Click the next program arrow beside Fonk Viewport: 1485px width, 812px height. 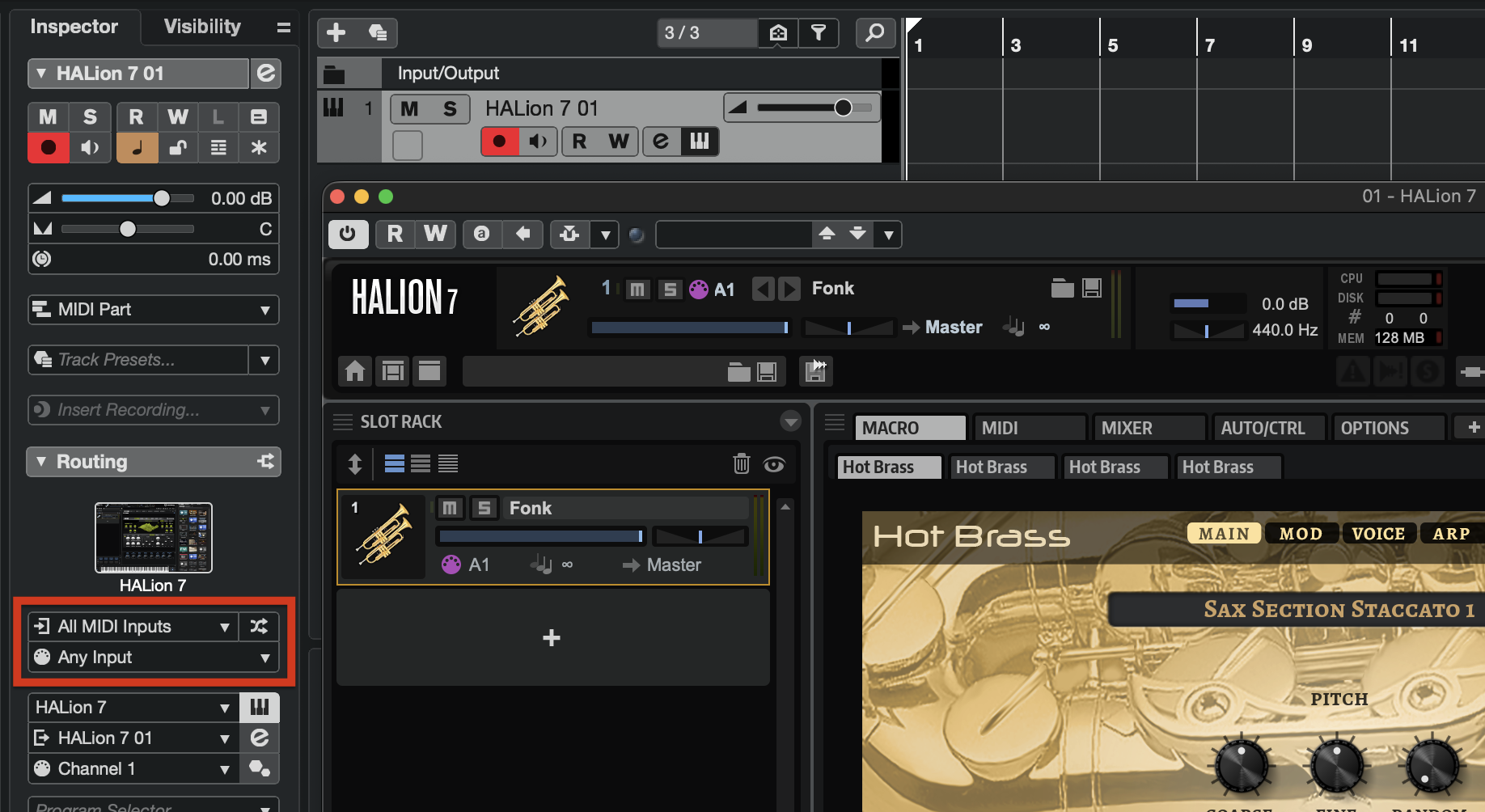coord(789,289)
